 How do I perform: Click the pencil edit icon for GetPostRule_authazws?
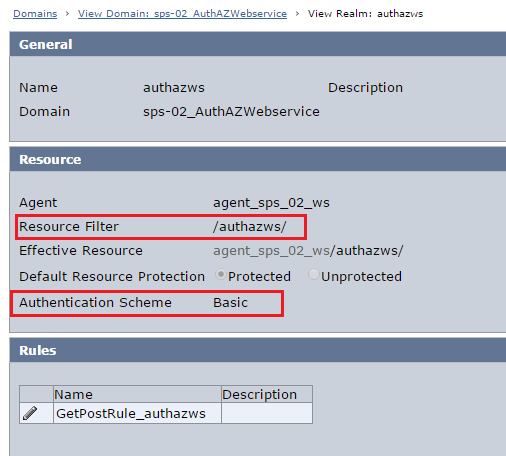coord(30,413)
